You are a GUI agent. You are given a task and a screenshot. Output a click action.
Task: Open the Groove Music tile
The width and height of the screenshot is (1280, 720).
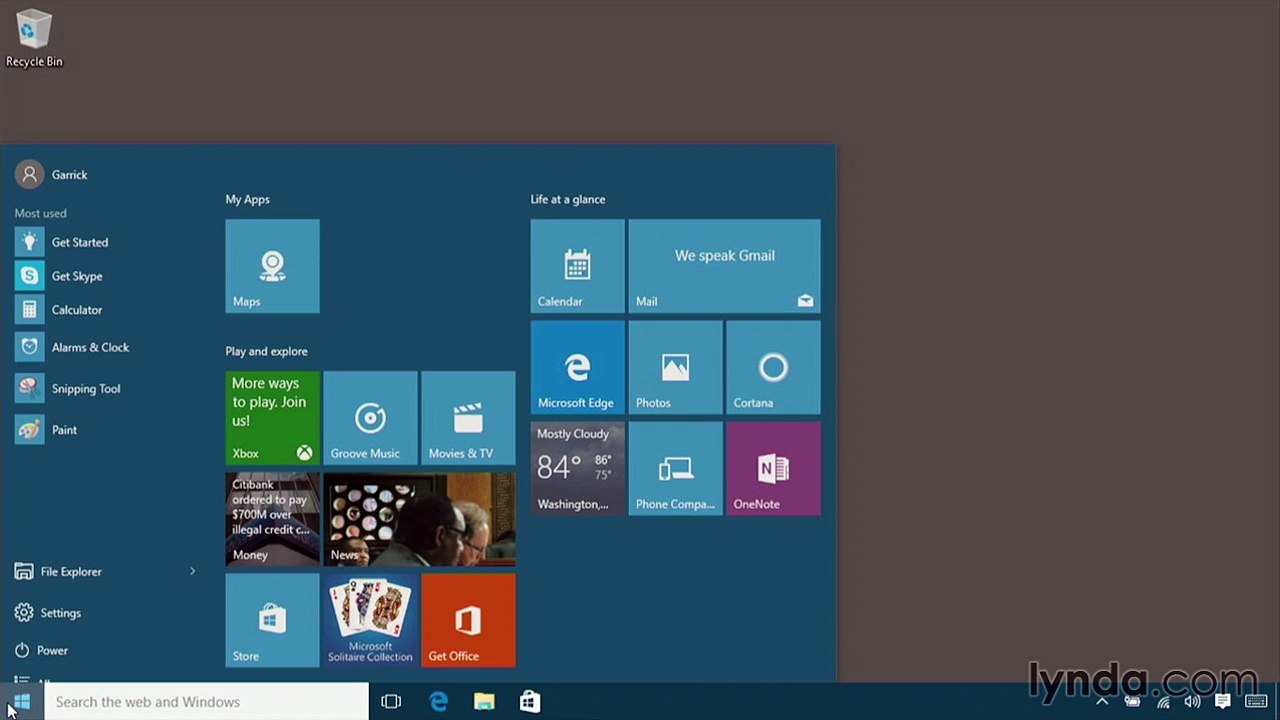[x=370, y=418]
